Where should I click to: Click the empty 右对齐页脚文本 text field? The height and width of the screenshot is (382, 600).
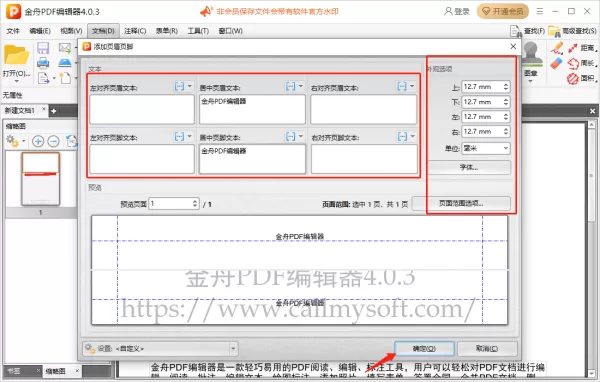pyautogui.click(x=364, y=159)
